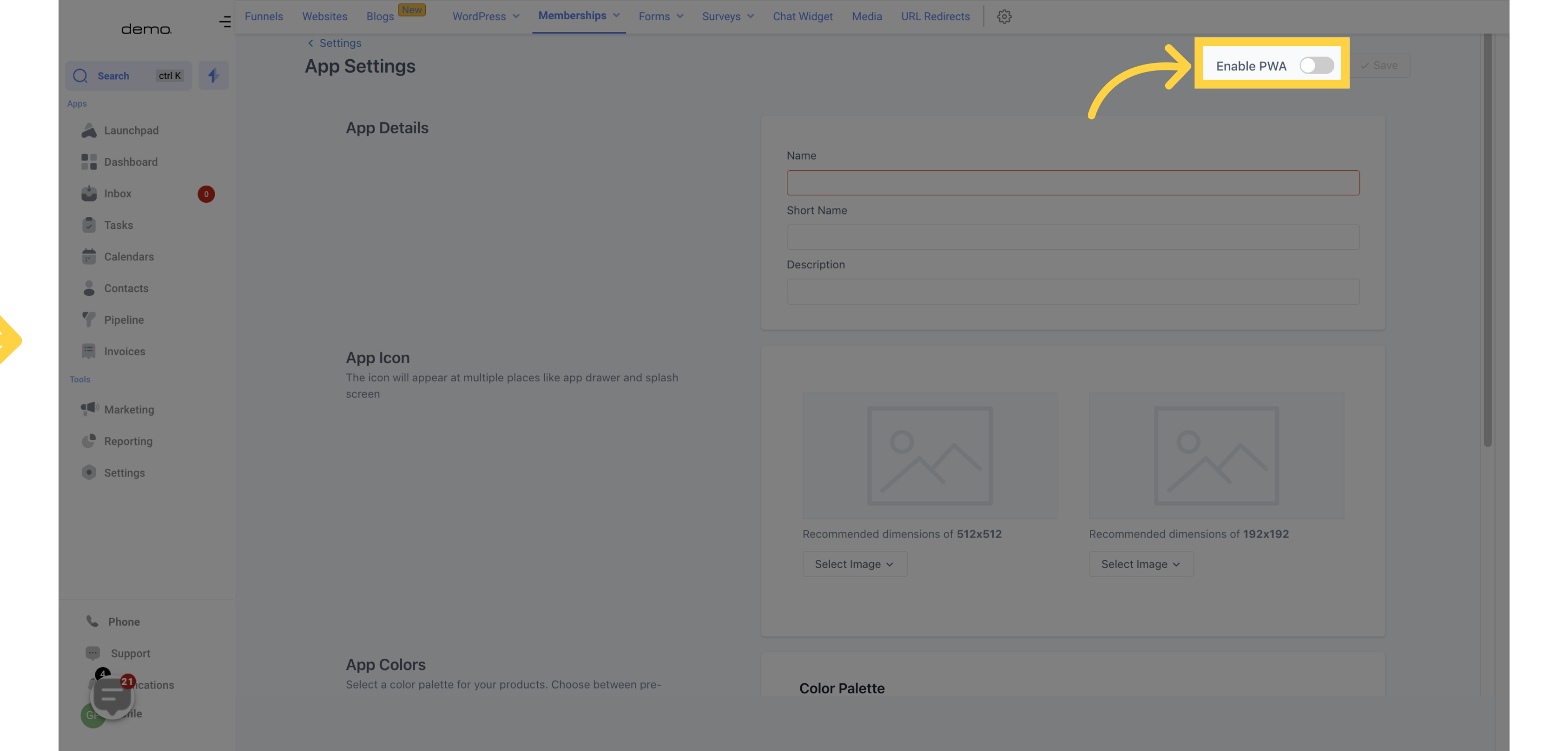Open the Support chat bubble icon
This screenshot has height=751, width=1568.
tap(92, 653)
